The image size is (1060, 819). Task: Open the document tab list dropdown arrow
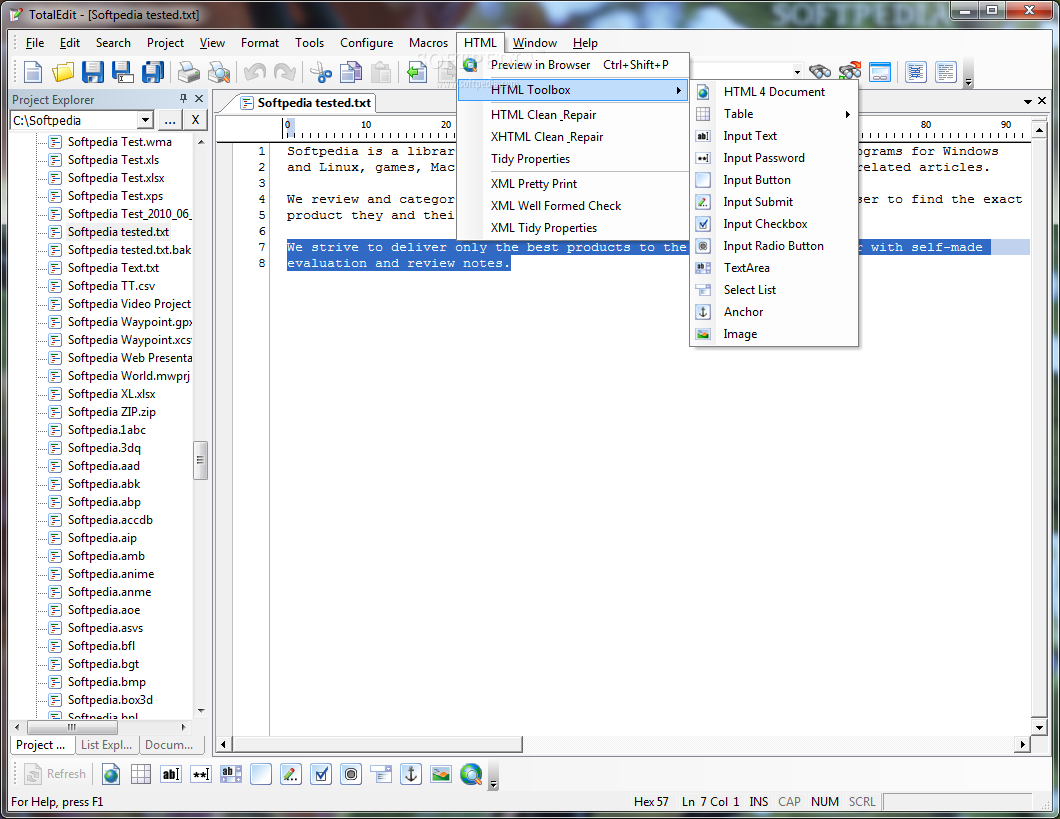coord(1028,101)
